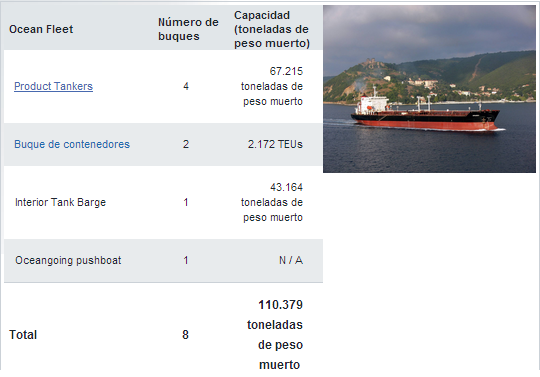Screen dimensions: 540x377
Task: Click the 2.172 TEUs capacity cell
Action: click(x=275, y=144)
